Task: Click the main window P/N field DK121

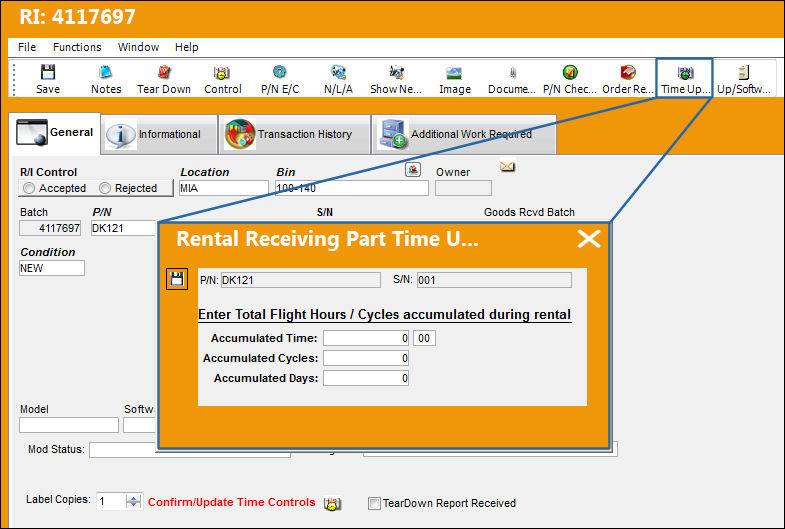Action: (x=124, y=228)
